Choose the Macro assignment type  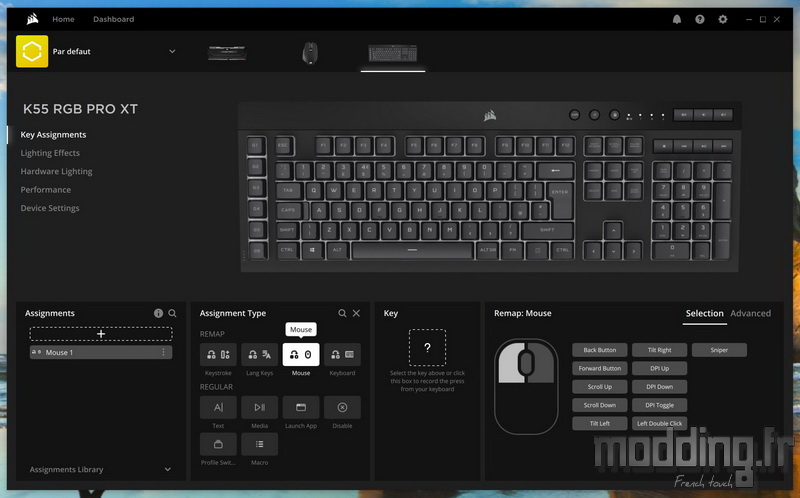point(260,444)
